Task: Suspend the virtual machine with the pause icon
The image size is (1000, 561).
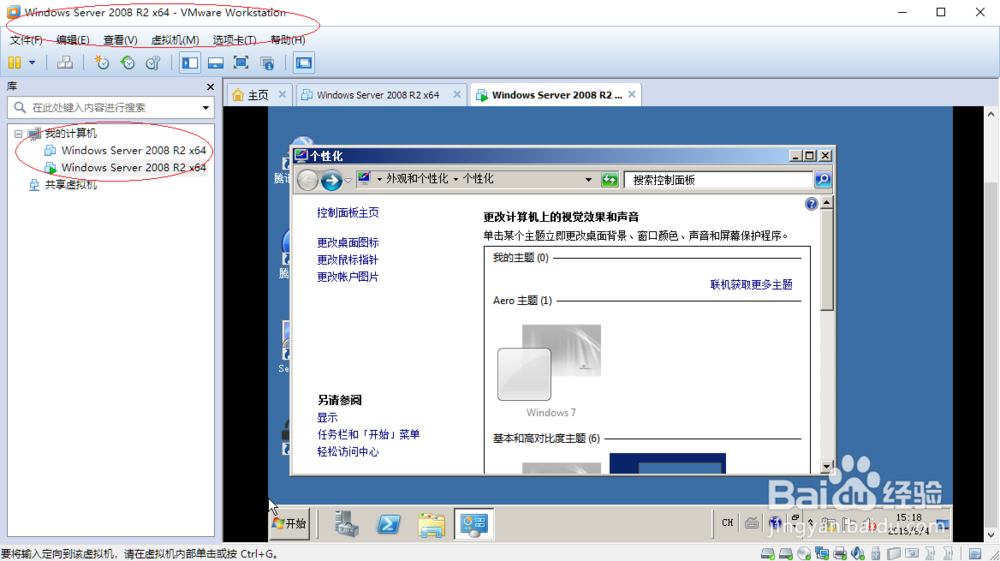Action: point(14,62)
